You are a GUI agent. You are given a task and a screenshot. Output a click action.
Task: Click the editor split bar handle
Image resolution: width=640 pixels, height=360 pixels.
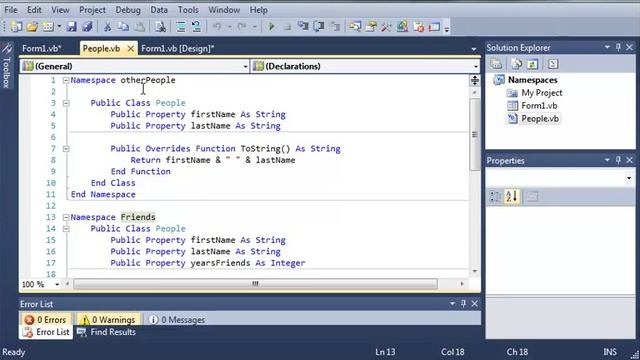[x=474, y=80]
